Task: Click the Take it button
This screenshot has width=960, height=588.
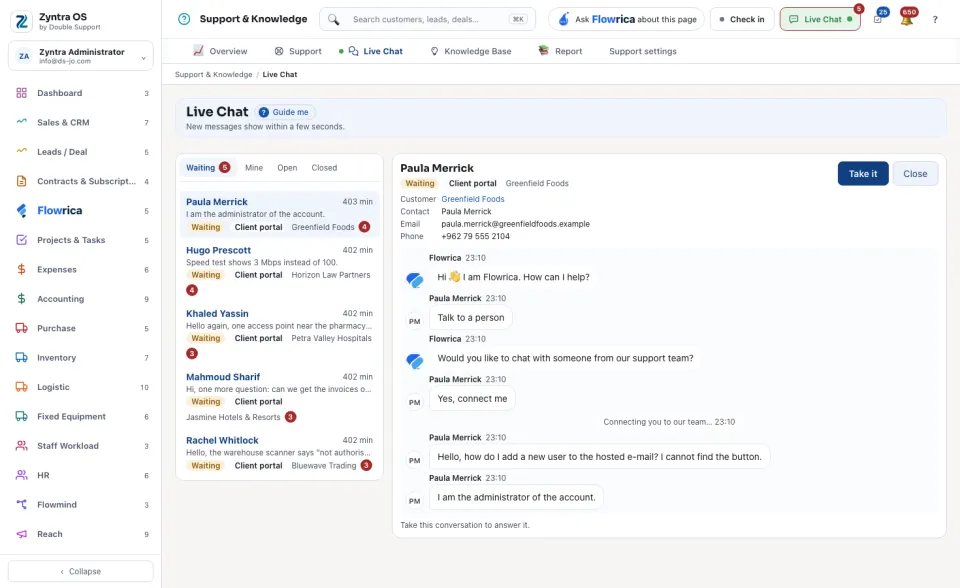Action: coord(863,173)
